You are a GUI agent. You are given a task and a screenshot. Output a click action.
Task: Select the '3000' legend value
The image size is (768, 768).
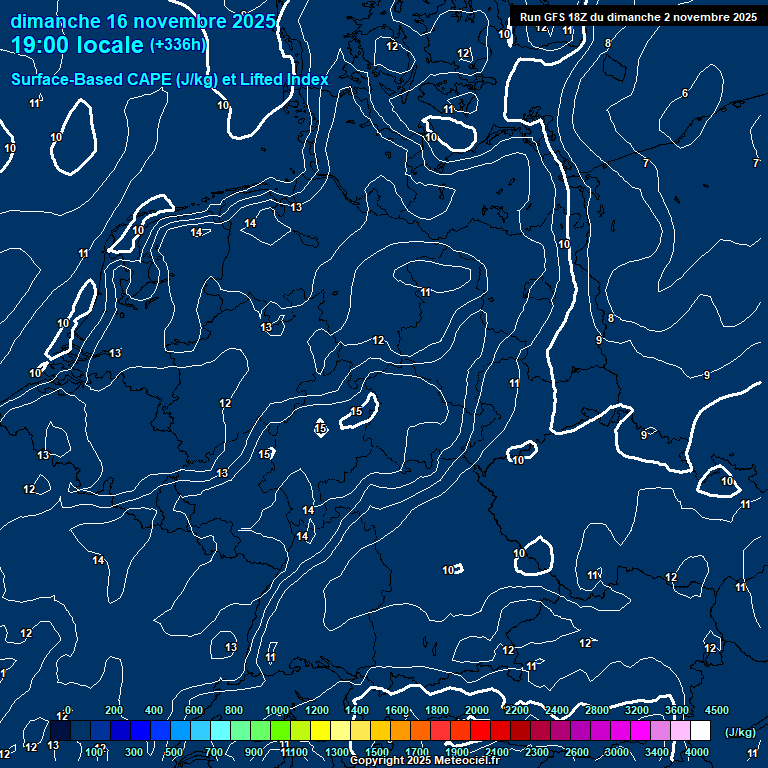point(617,752)
